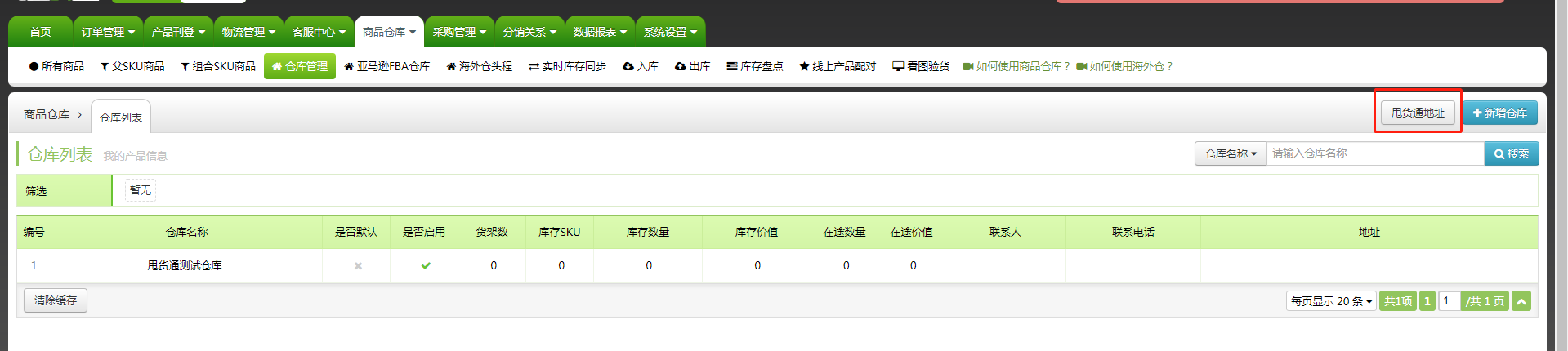Click warehouse number 1 link

[34, 265]
